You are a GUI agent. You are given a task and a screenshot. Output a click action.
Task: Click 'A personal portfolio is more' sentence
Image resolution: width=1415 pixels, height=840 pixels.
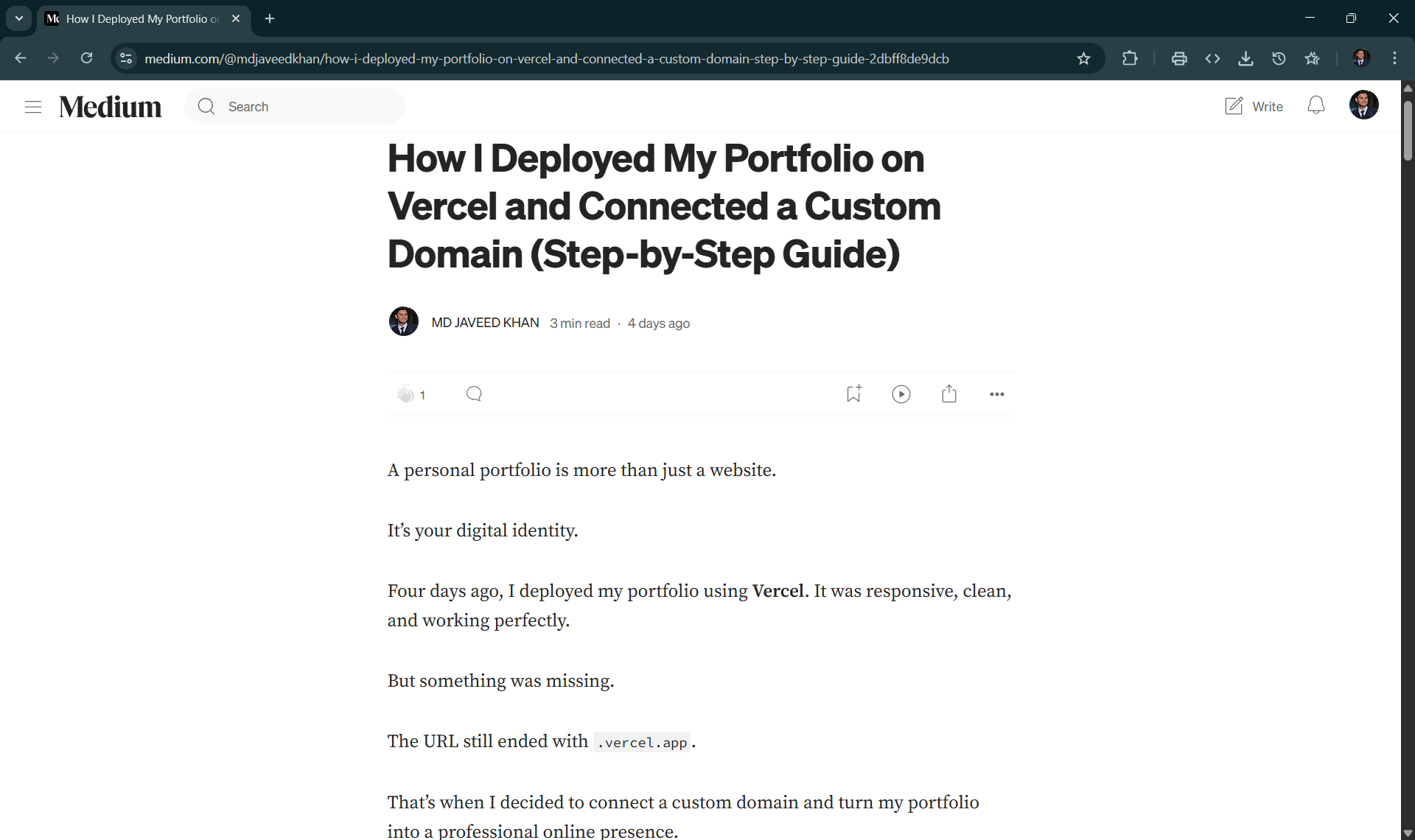pos(581,470)
